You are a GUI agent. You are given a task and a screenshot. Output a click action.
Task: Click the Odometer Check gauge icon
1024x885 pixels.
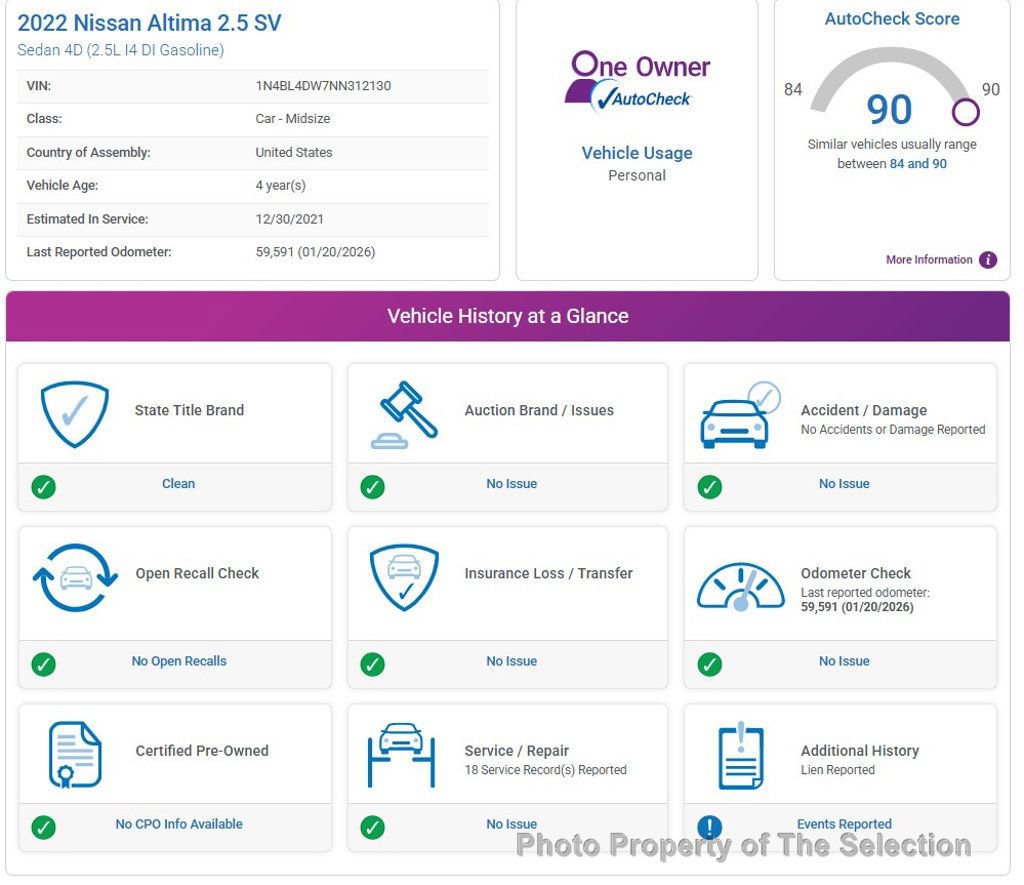pos(740,586)
